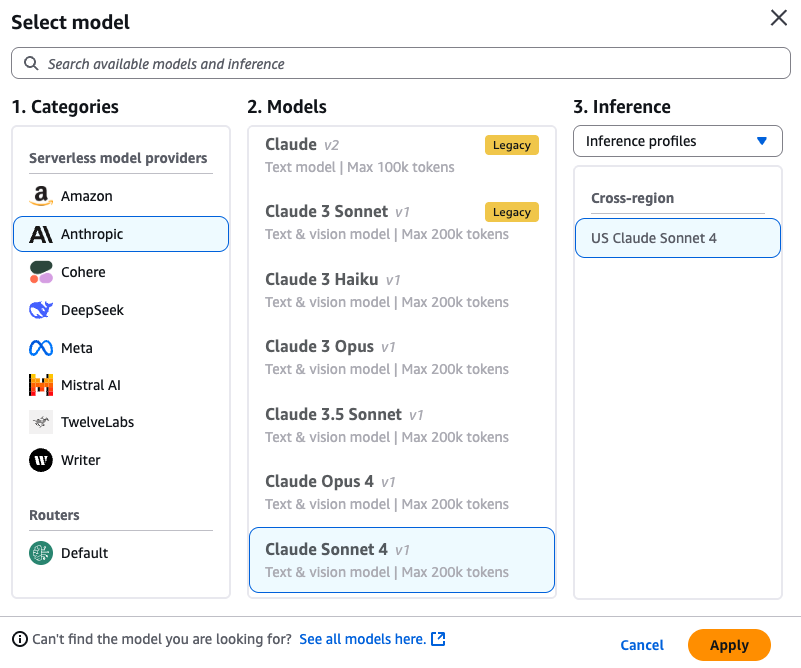The height and width of the screenshot is (668, 801).
Task: Click the Anthropic provider logo
Action: pos(39,234)
